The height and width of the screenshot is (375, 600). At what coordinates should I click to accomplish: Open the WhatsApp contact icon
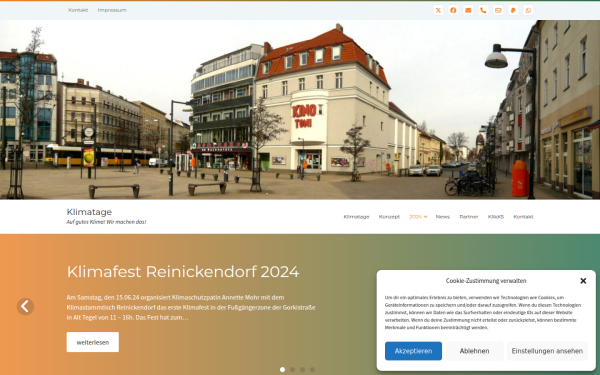(528, 10)
